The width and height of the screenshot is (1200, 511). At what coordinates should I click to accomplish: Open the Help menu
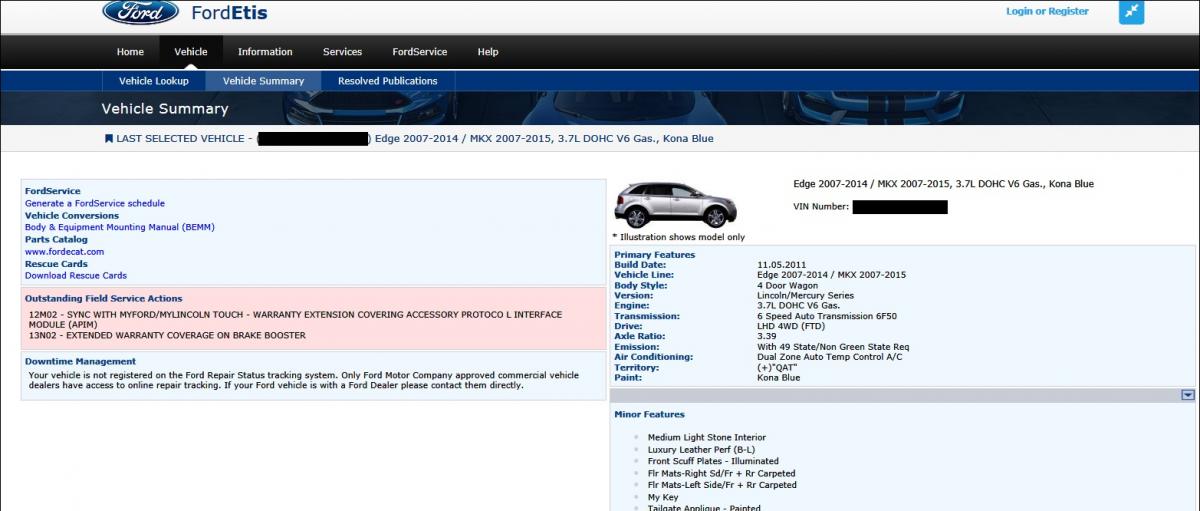point(488,52)
